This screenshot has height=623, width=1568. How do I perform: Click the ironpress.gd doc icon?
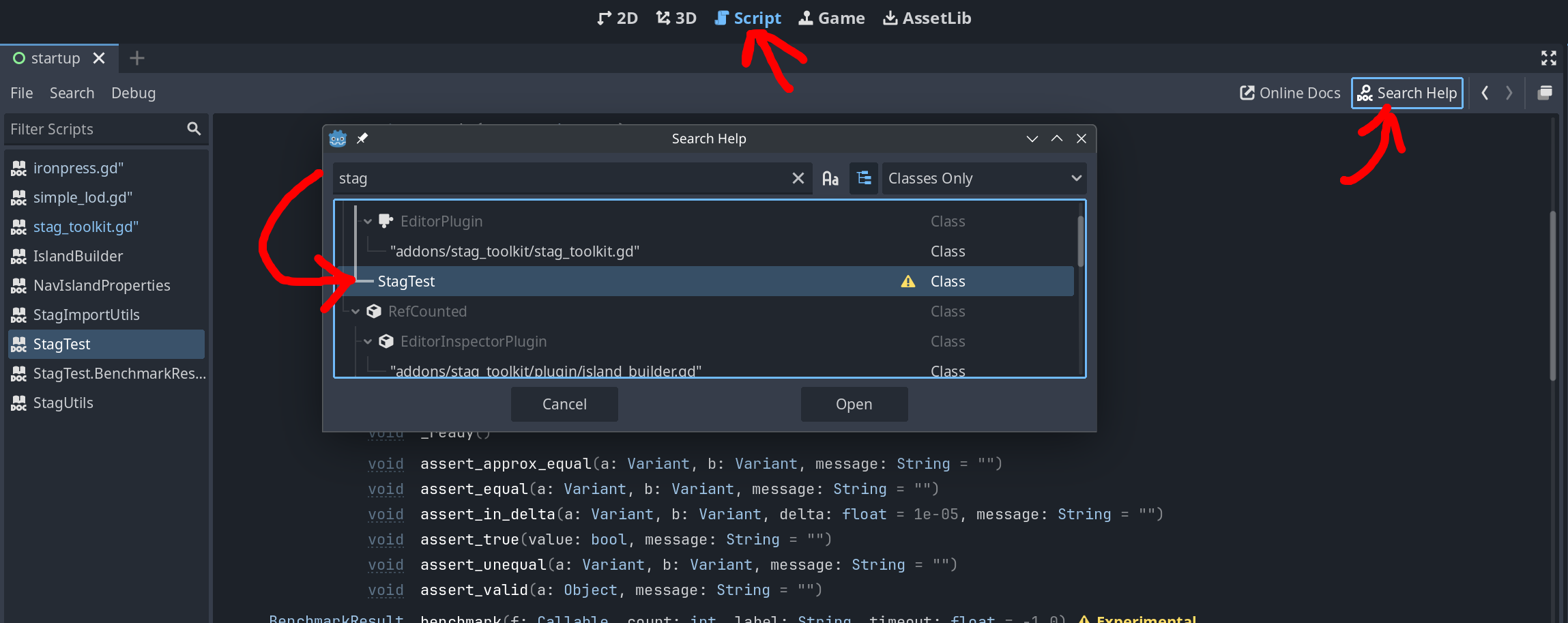pyautogui.click(x=18, y=168)
